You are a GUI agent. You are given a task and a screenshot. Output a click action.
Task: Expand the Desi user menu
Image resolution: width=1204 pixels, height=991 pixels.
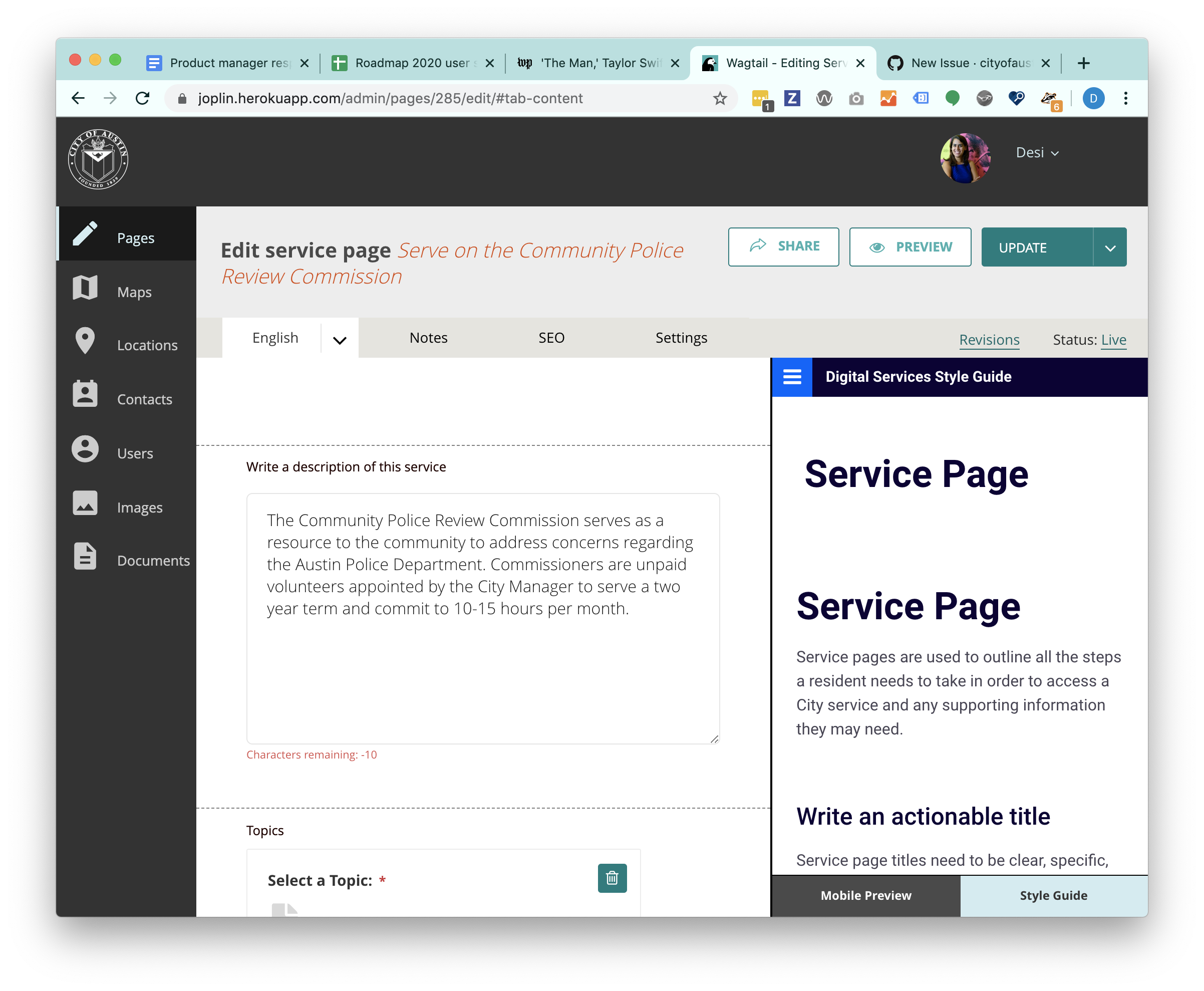[x=1037, y=153]
